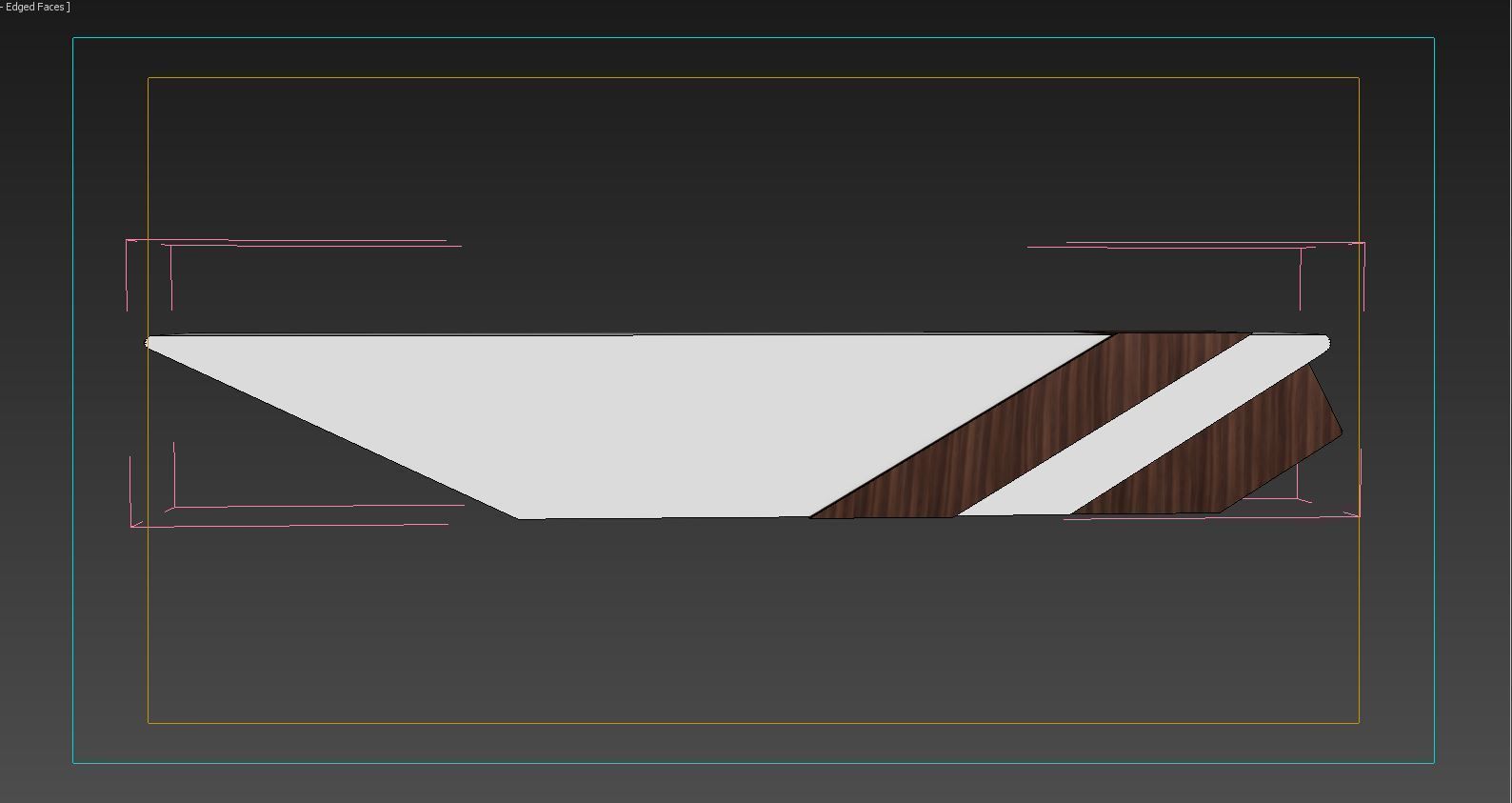Select the wide dark wood stripe on model
This screenshot has width=1512, height=803.
1031,426
